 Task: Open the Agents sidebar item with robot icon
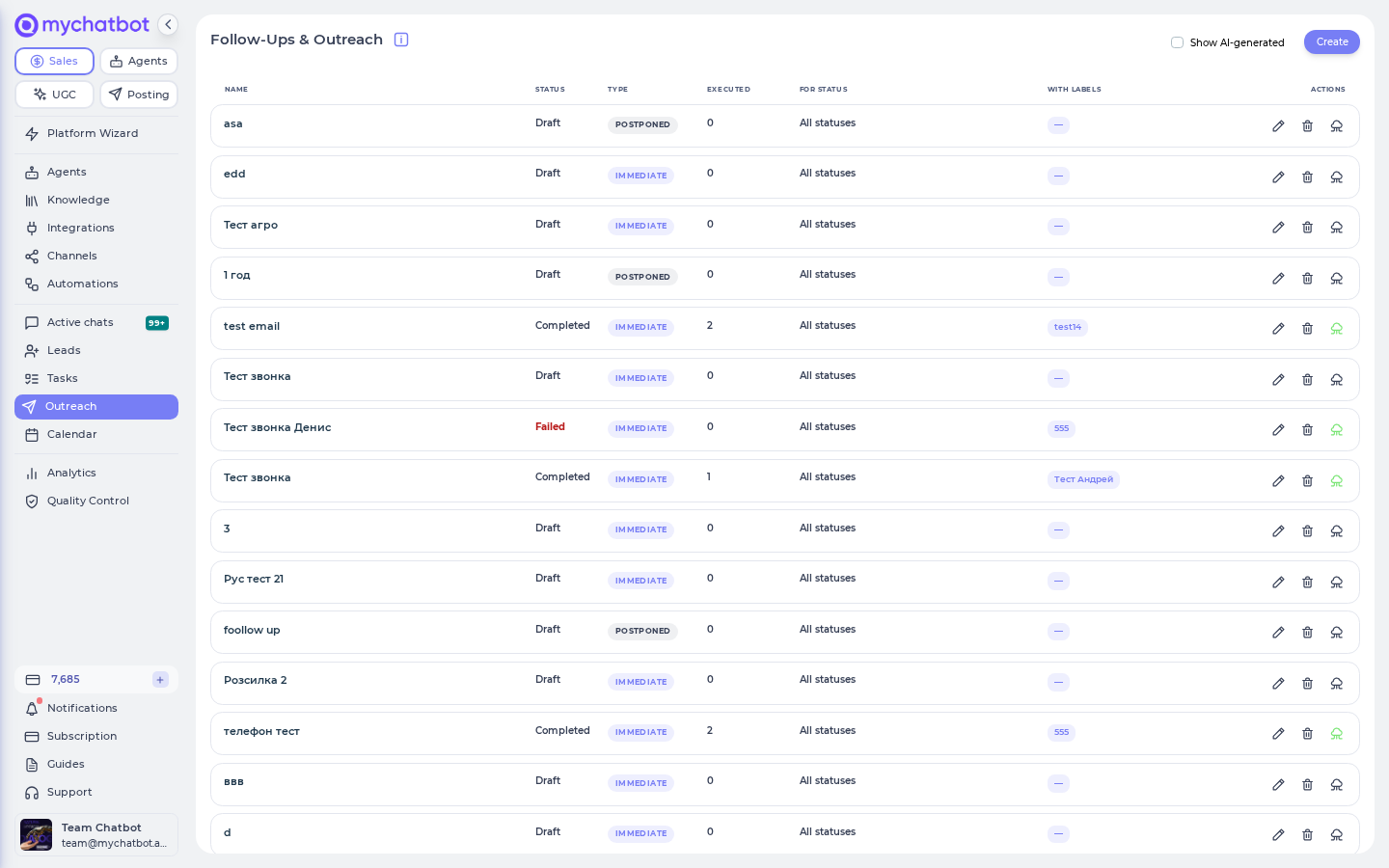[x=96, y=173]
